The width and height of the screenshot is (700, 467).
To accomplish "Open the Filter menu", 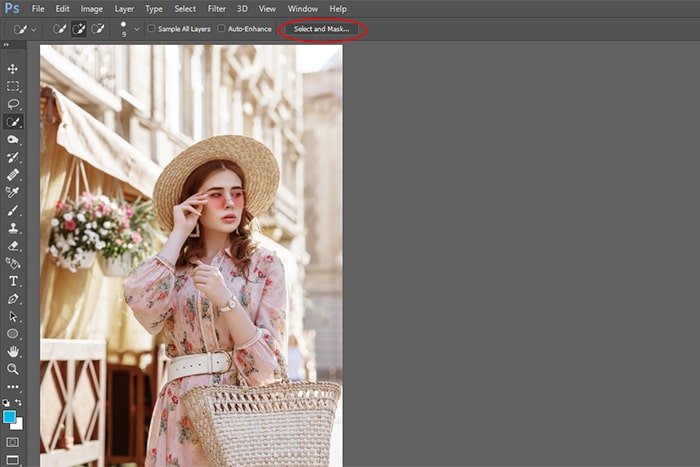I will point(215,8).
